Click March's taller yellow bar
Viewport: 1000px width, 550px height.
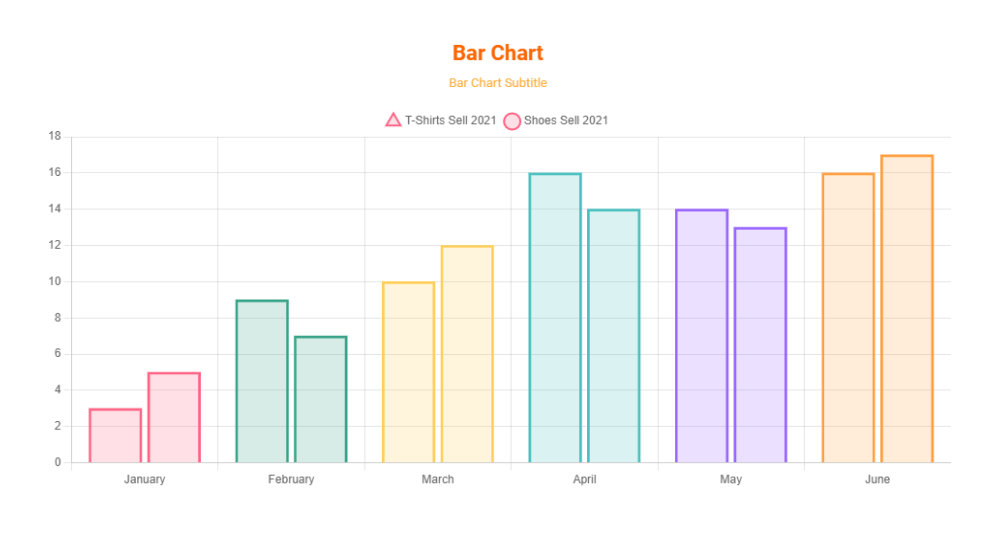(x=467, y=354)
